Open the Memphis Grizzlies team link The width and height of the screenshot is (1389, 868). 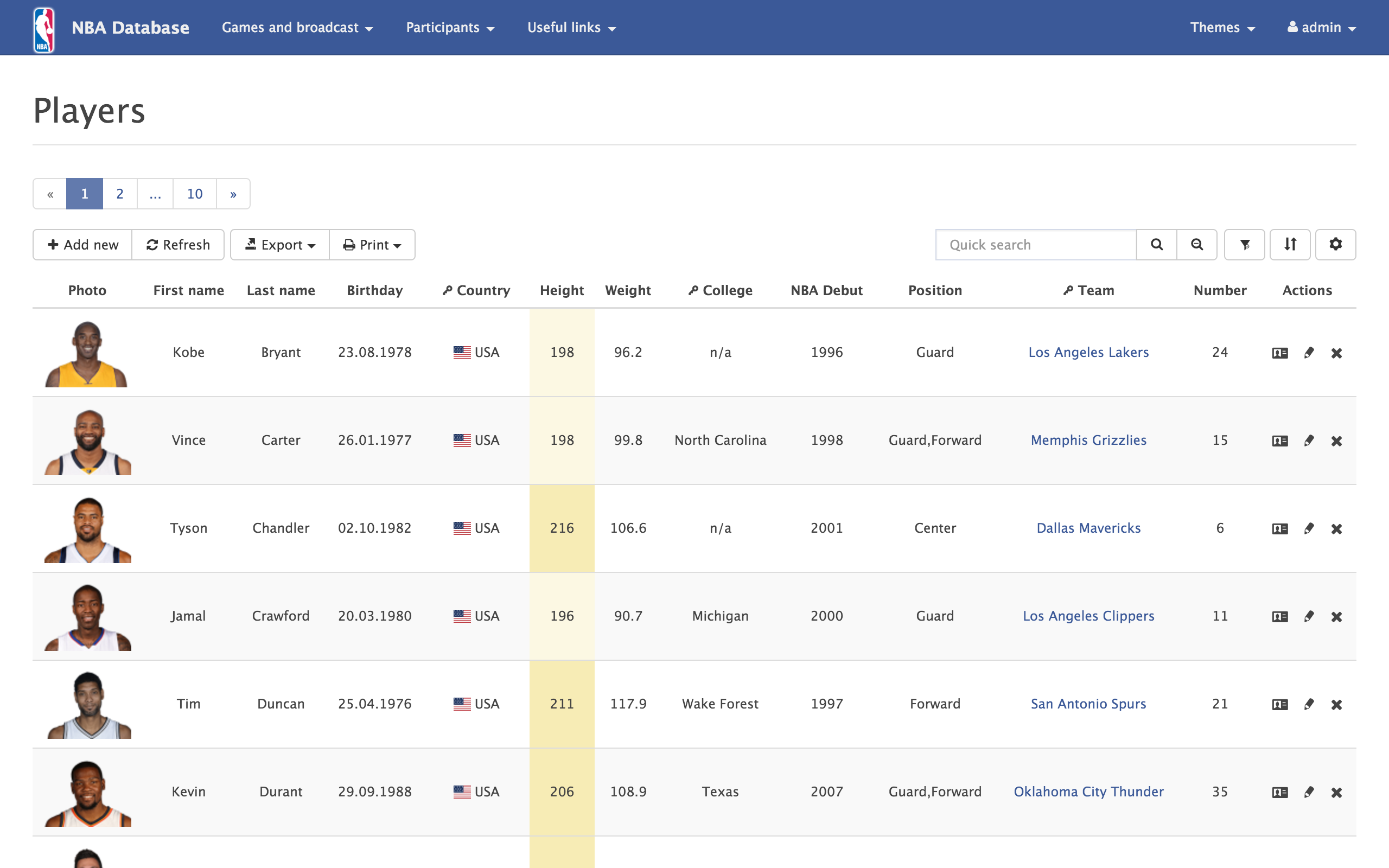point(1088,441)
